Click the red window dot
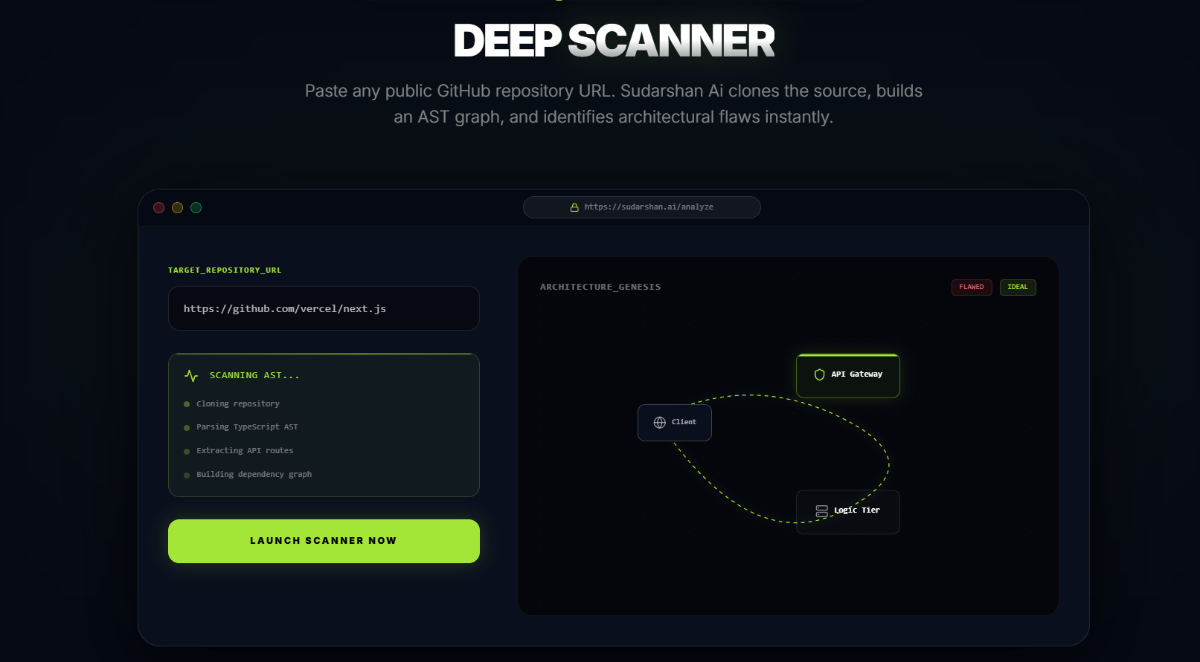 click(x=158, y=207)
